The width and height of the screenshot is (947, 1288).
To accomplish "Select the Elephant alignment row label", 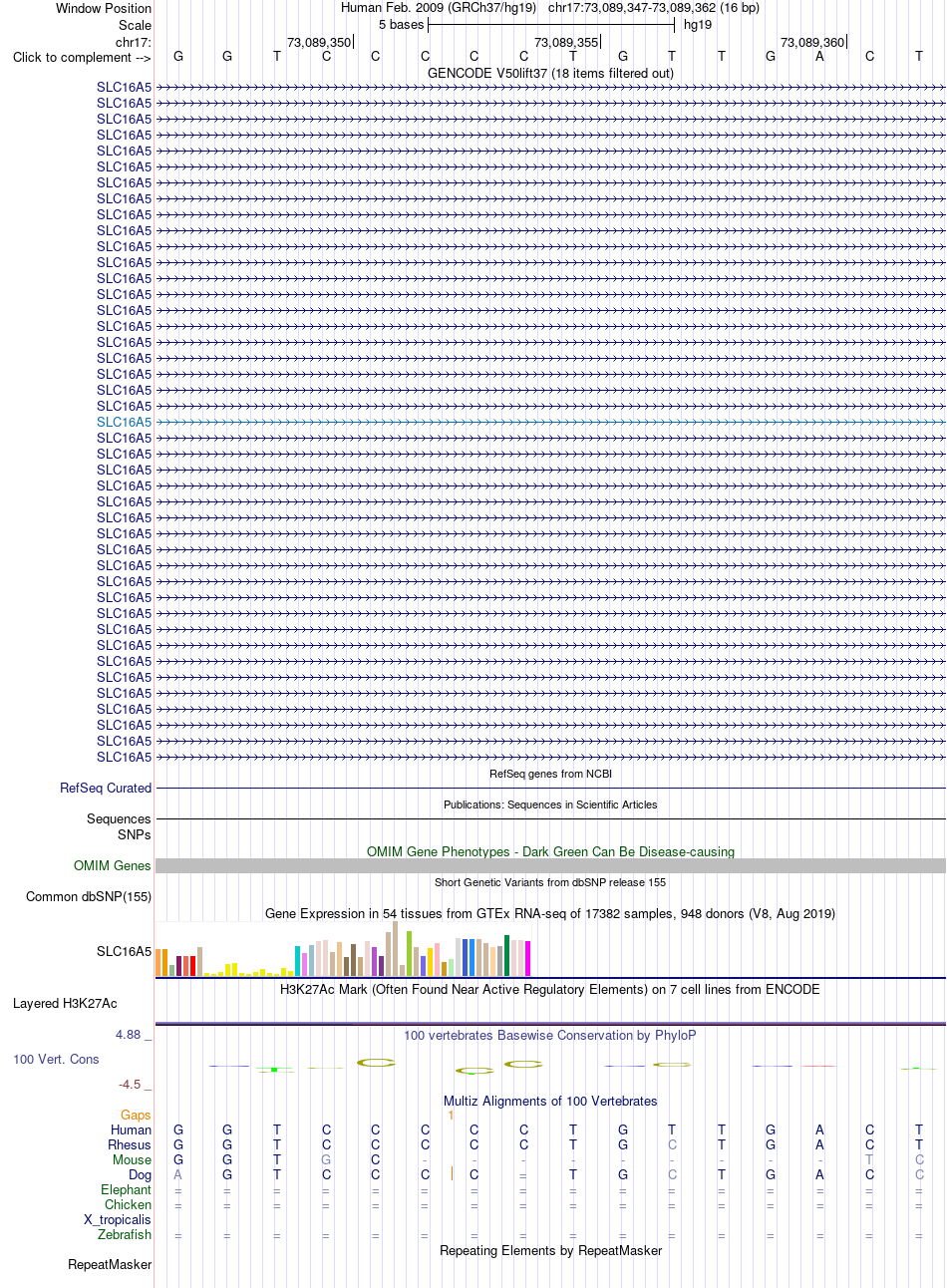I will (x=127, y=1189).
